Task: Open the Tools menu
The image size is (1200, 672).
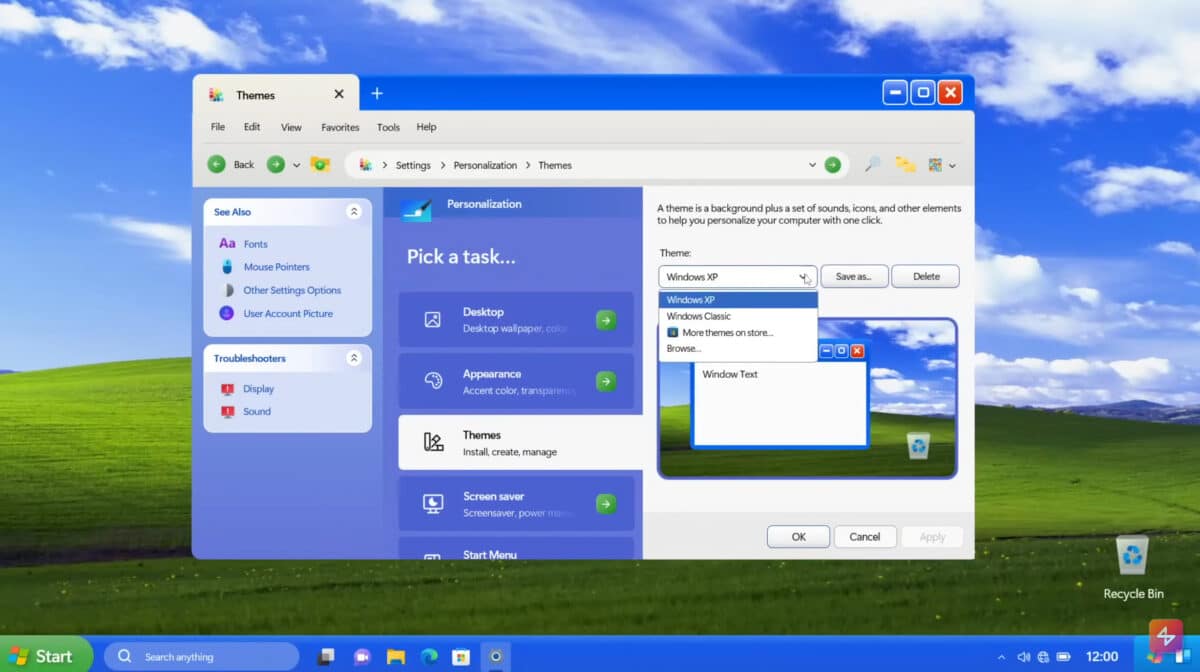Action: 388,127
